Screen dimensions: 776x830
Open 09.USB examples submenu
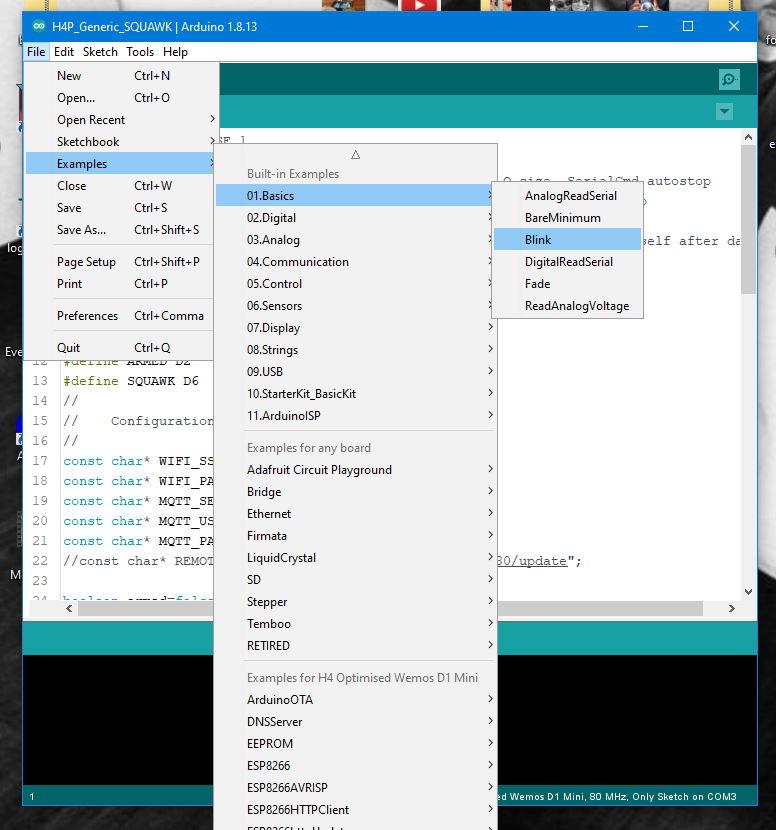pos(356,372)
